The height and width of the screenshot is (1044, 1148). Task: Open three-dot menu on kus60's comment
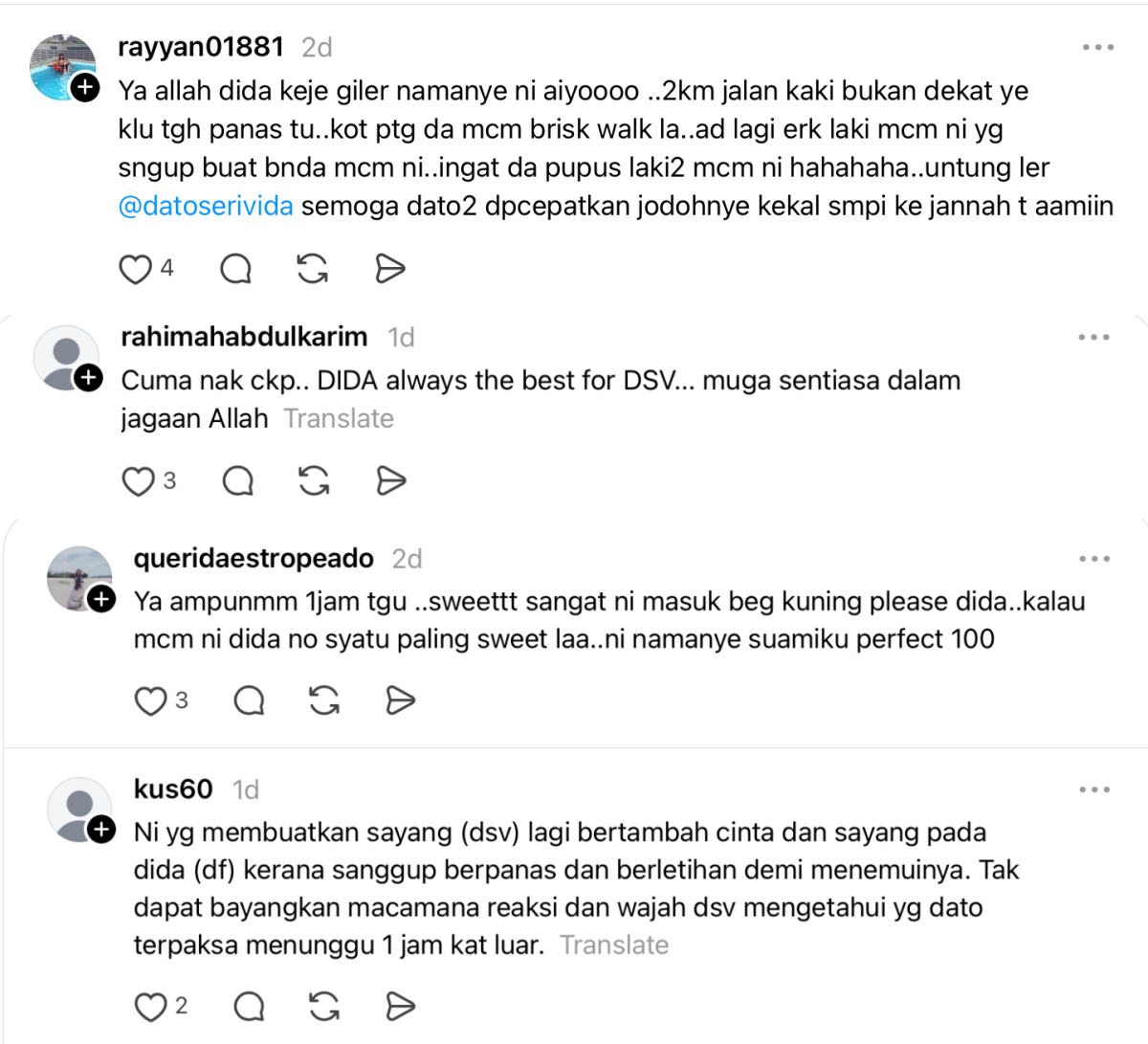point(1094,789)
